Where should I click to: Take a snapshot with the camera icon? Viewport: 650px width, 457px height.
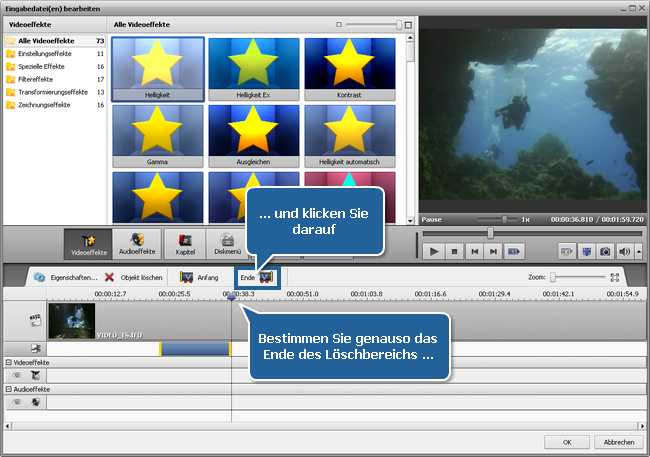(x=605, y=252)
